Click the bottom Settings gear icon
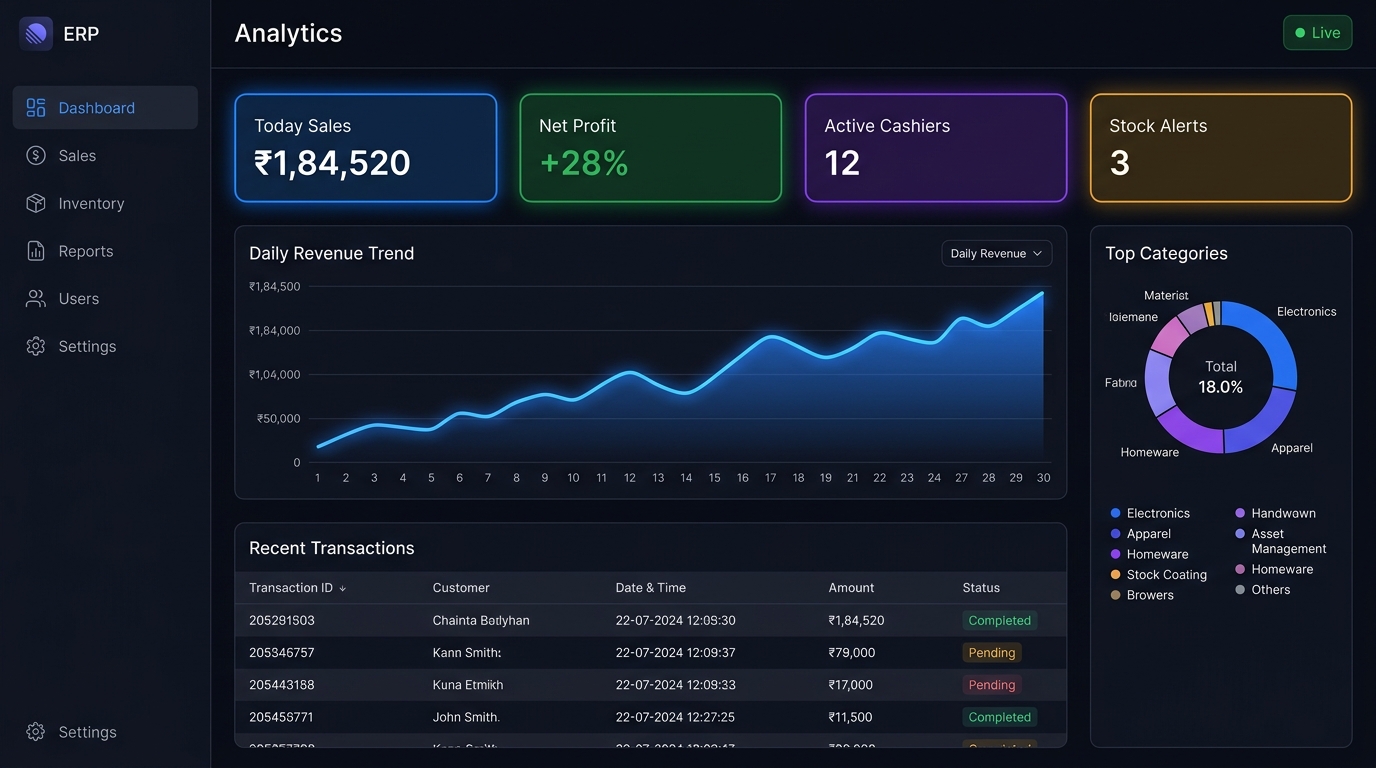Image resolution: width=1376 pixels, height=768 pixels. coord(36,732)
